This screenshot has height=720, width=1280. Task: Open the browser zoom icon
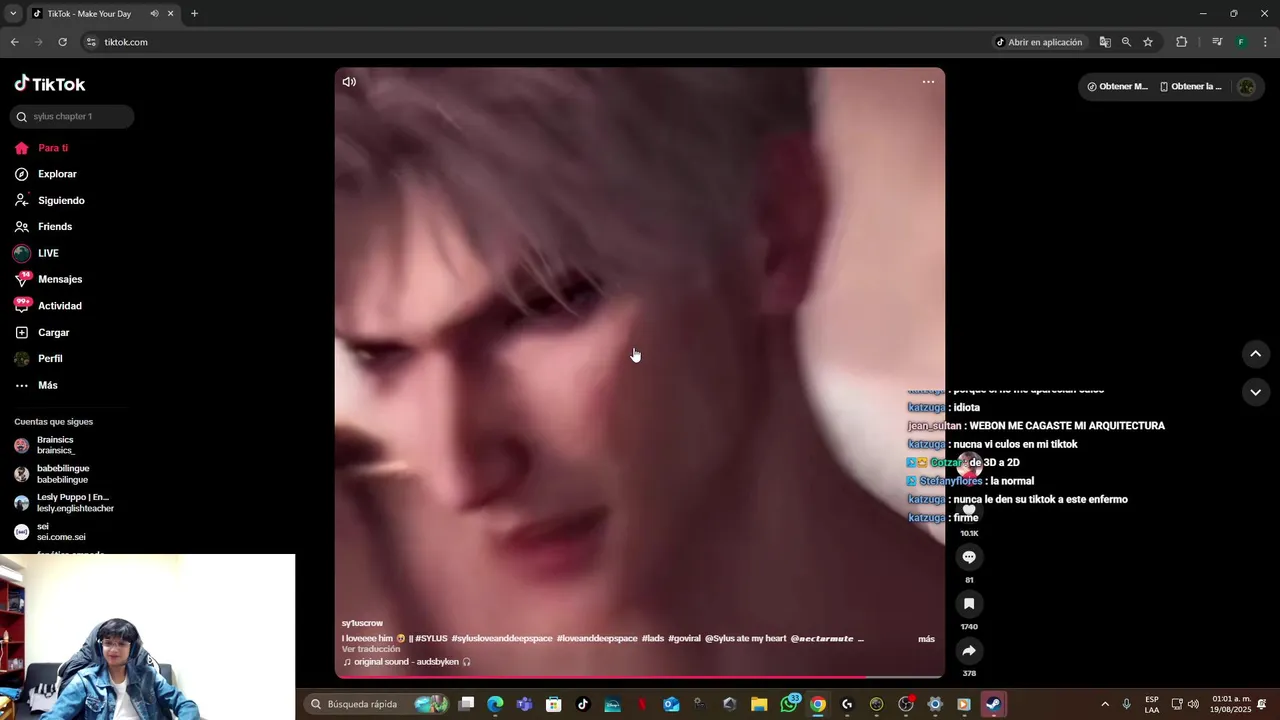point(1126,42)
